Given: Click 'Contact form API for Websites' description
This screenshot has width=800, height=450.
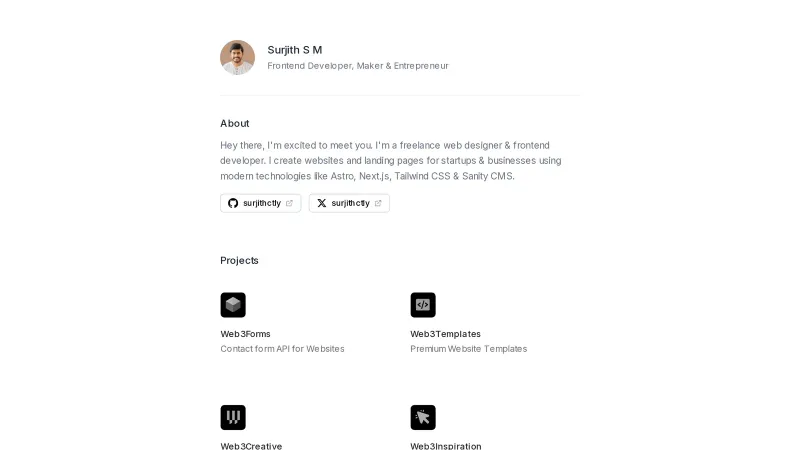Looking at the screenshot, I should [282, 349].
